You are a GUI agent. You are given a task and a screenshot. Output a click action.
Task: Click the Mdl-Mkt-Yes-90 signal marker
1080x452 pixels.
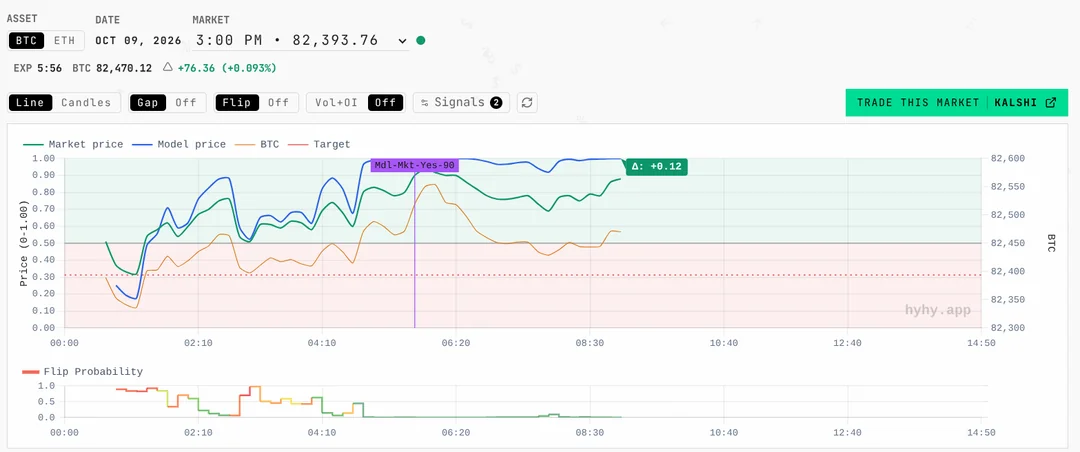tap(415, 165)
